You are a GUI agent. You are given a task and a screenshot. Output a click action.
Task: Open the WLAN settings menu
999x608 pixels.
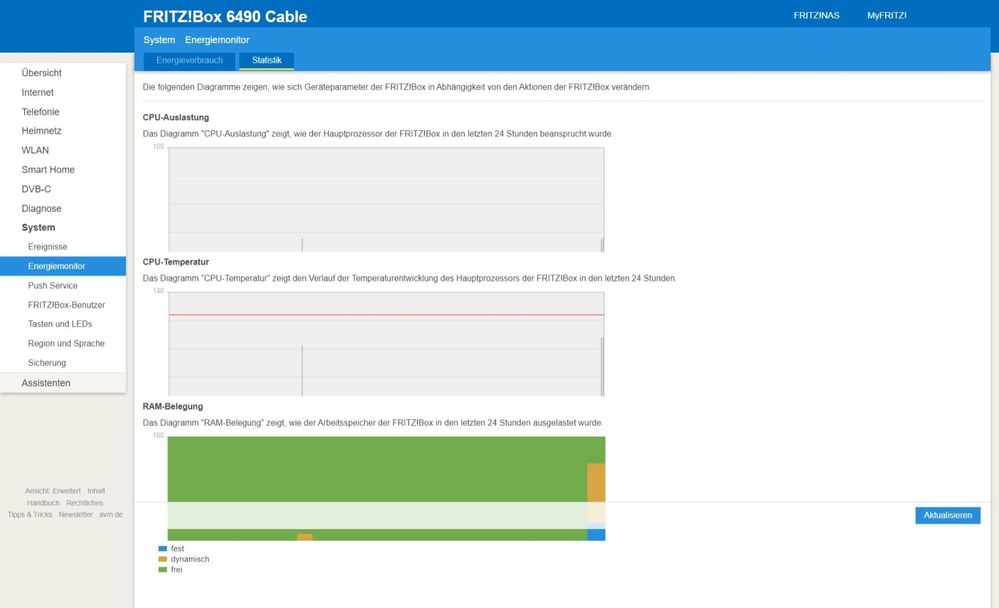(x=35, y=150)
